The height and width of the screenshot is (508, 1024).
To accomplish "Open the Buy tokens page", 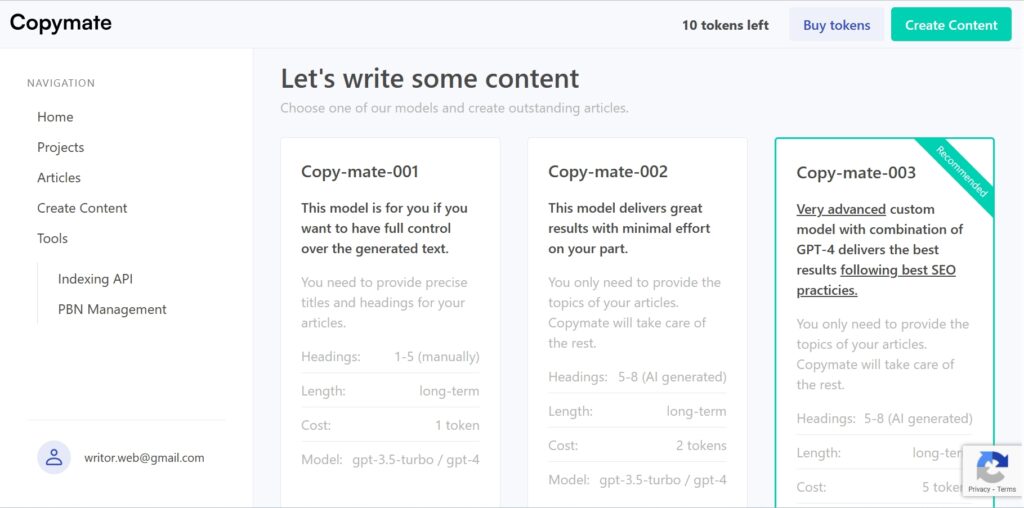I will (x=837, y=25).
